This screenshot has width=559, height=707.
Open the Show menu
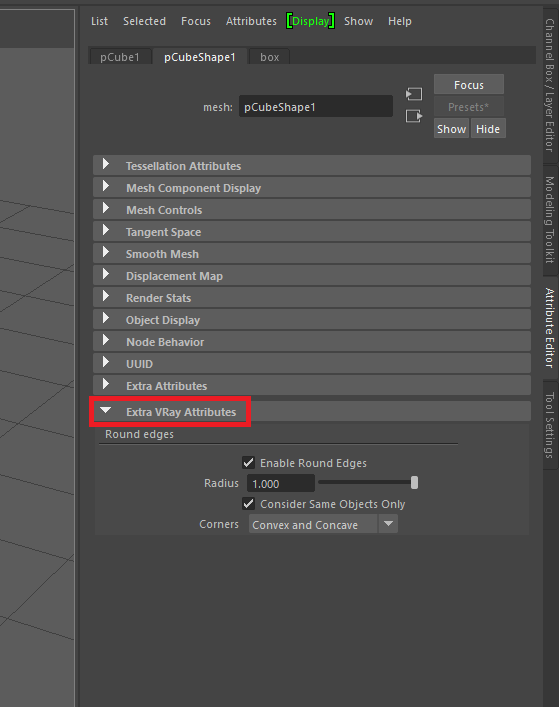358,21
